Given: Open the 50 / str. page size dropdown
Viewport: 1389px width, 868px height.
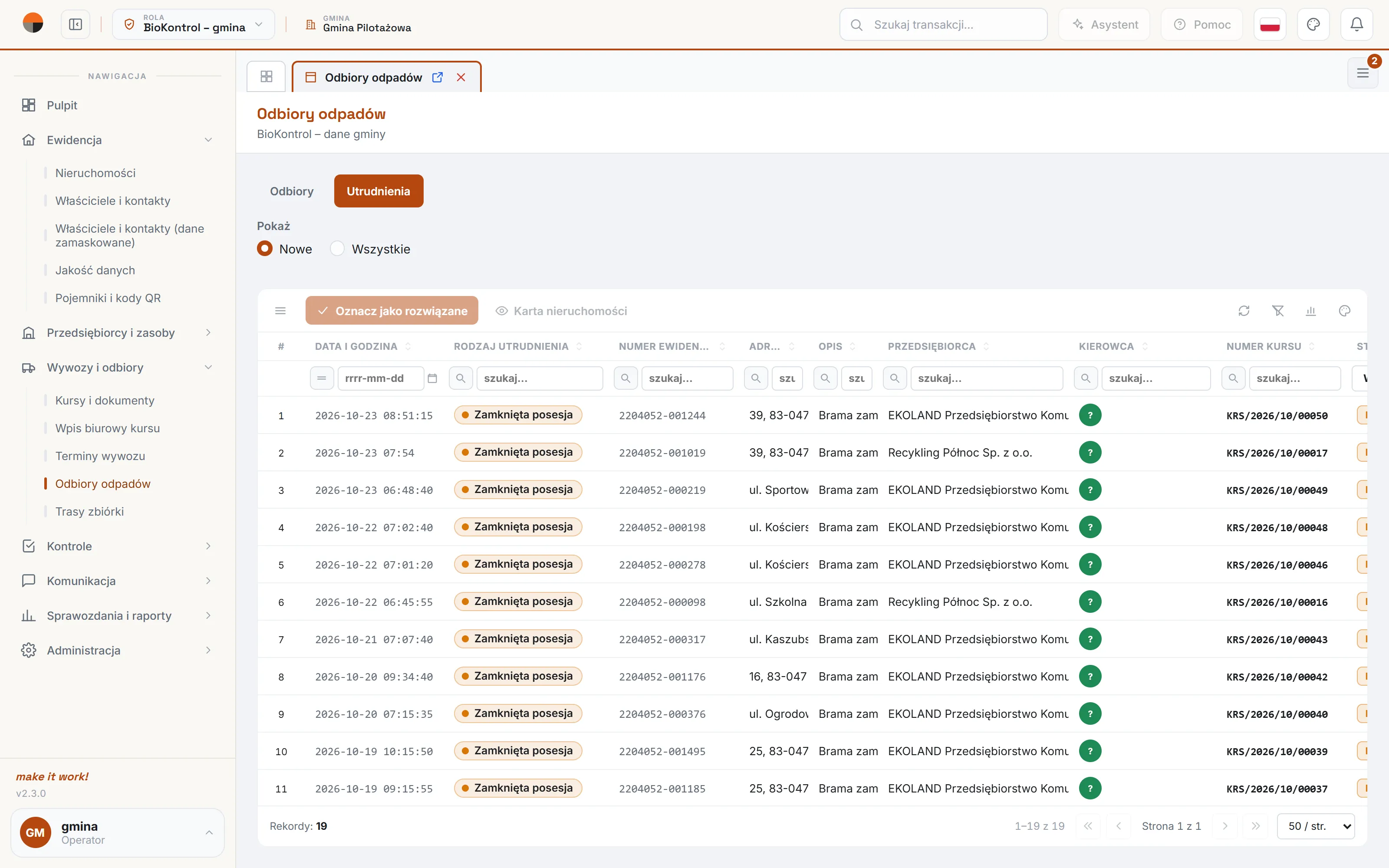Looking at the screenshot, I should pyautogui.click(x=1316, y=826).
